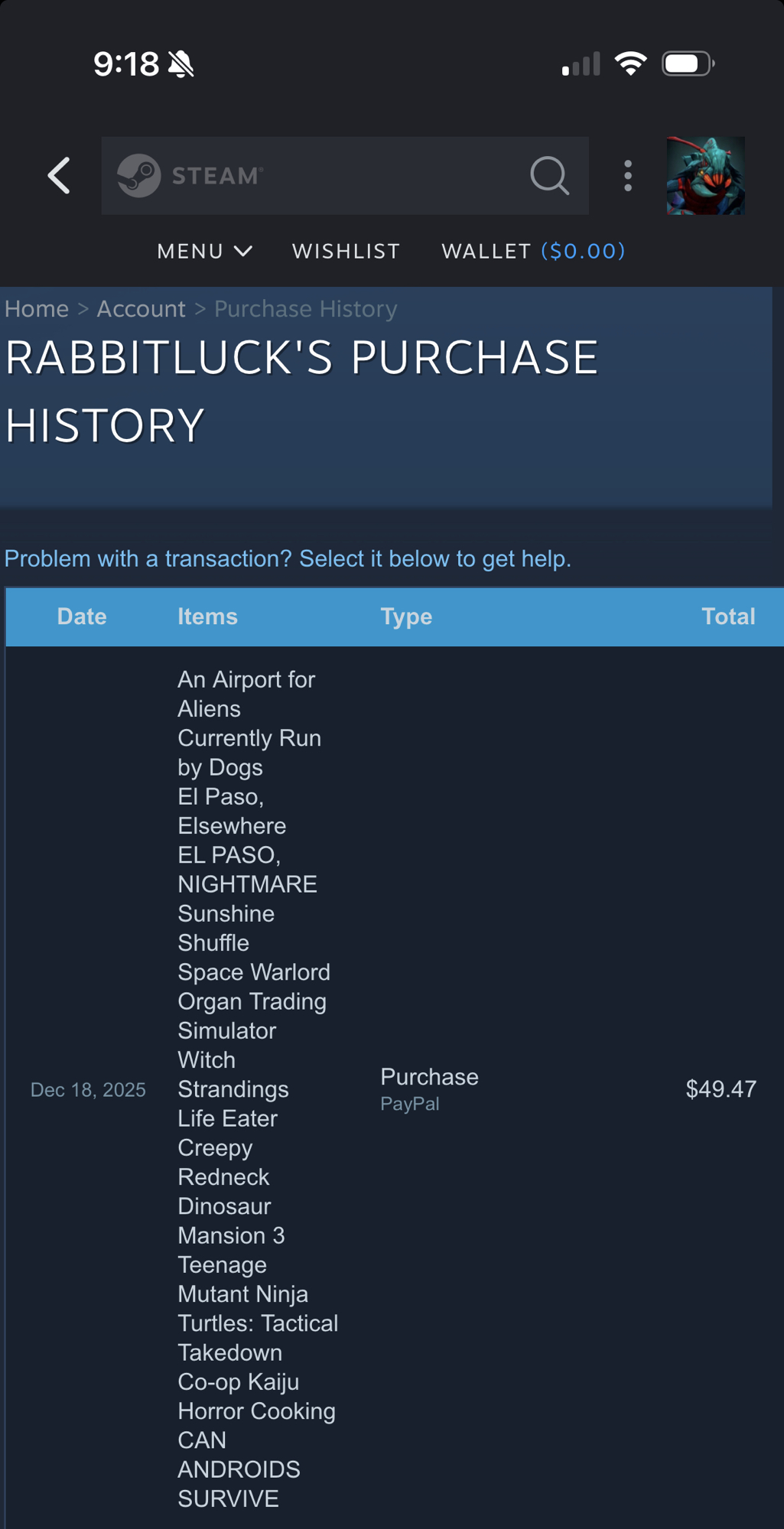Image resolution: width=784 pixels, height=1529 pixels.
Task: Open the three-dot options menu
Action: pyautogui.click(x=628, y=176)
